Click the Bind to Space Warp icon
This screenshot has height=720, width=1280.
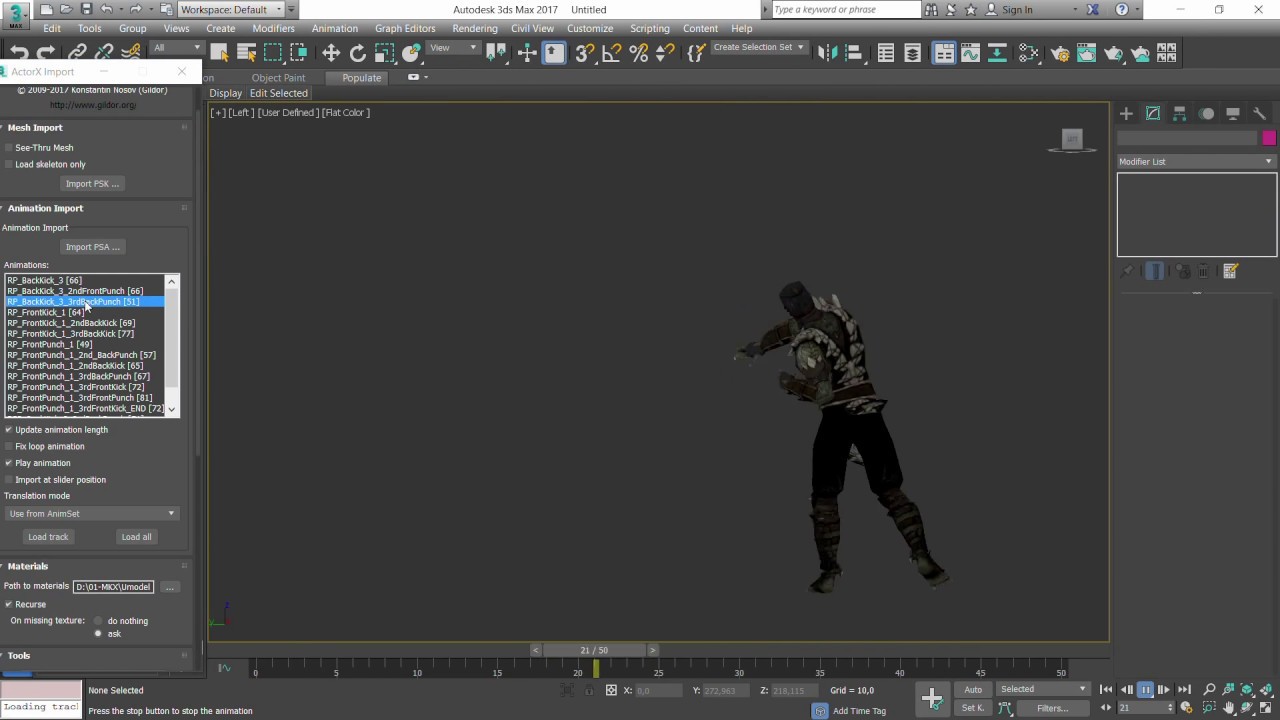click(x=130, y=53)
